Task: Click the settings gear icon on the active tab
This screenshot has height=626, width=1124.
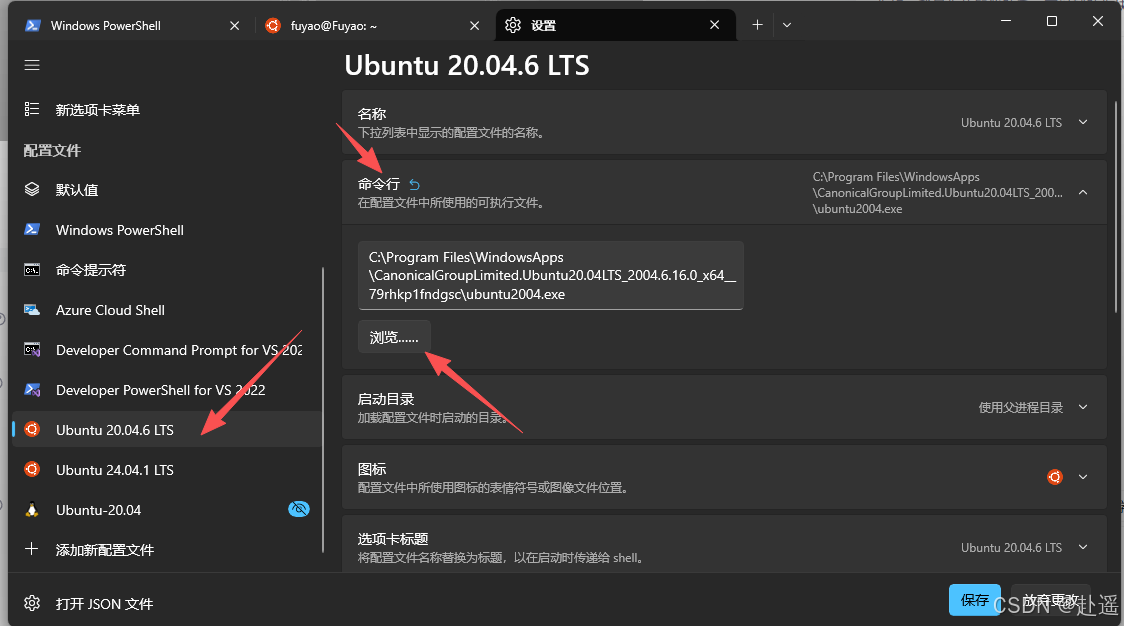Action: (513, 26)
